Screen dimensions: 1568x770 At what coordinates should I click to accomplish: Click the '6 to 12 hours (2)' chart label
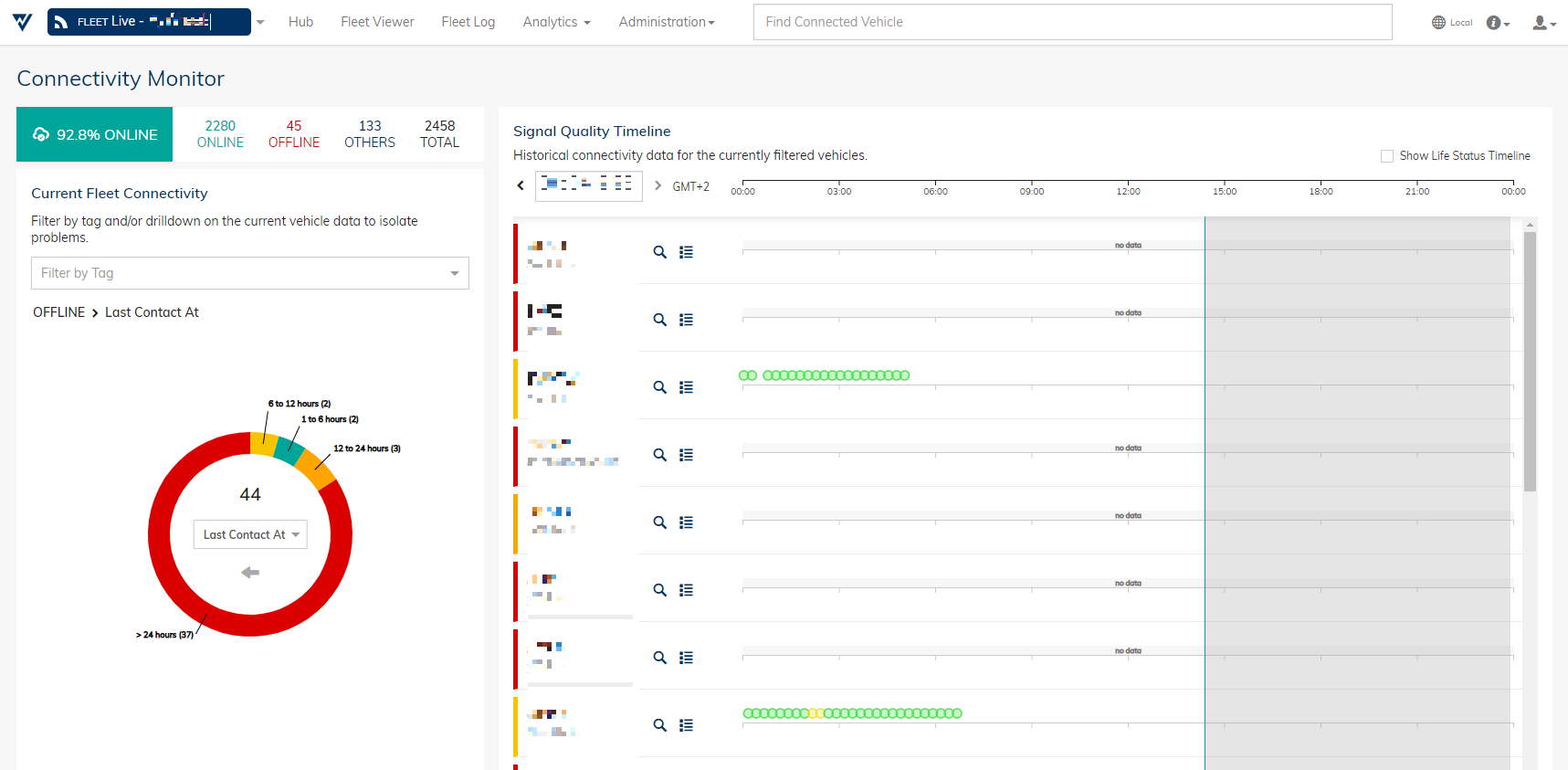300,404
